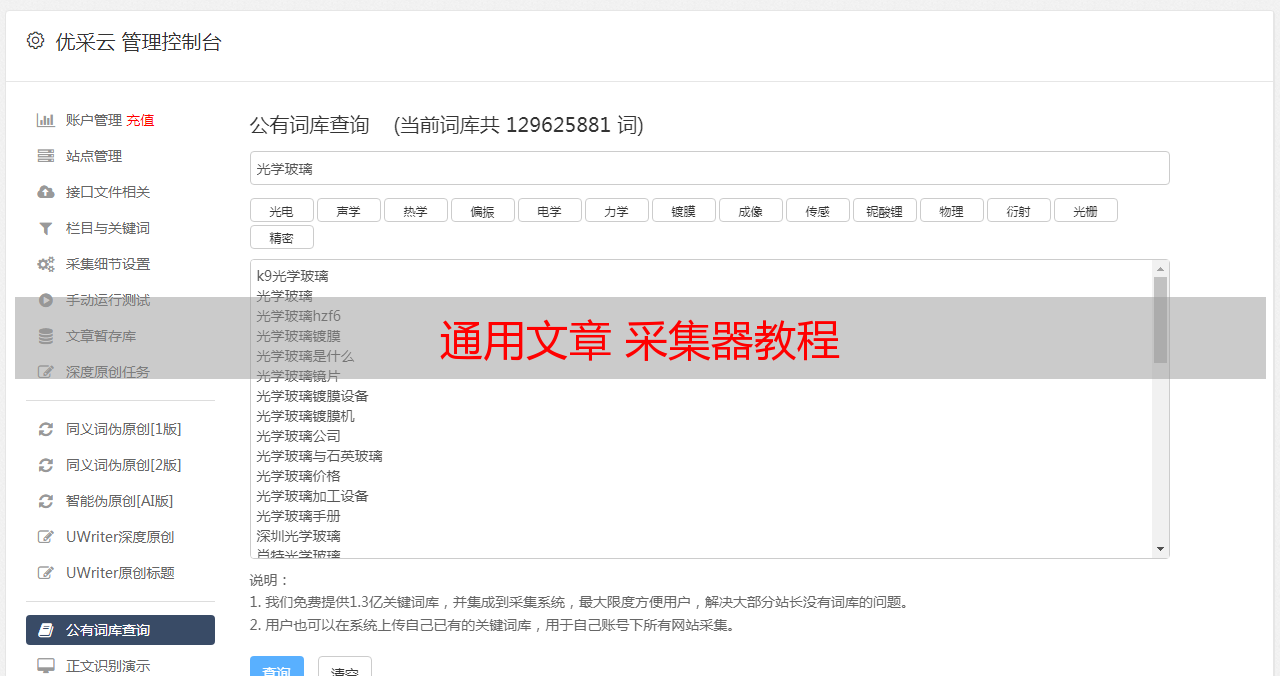Select result 光学玻璃加工设备
The height and width of the screenshot is (676, 1280).
pos(312,496)
